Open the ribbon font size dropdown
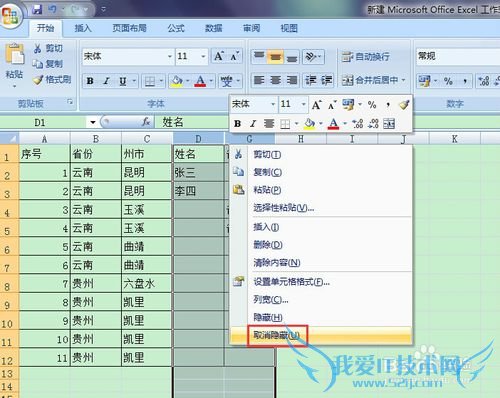The height and width of the screenshot is (398, 500). coord(203,56)
